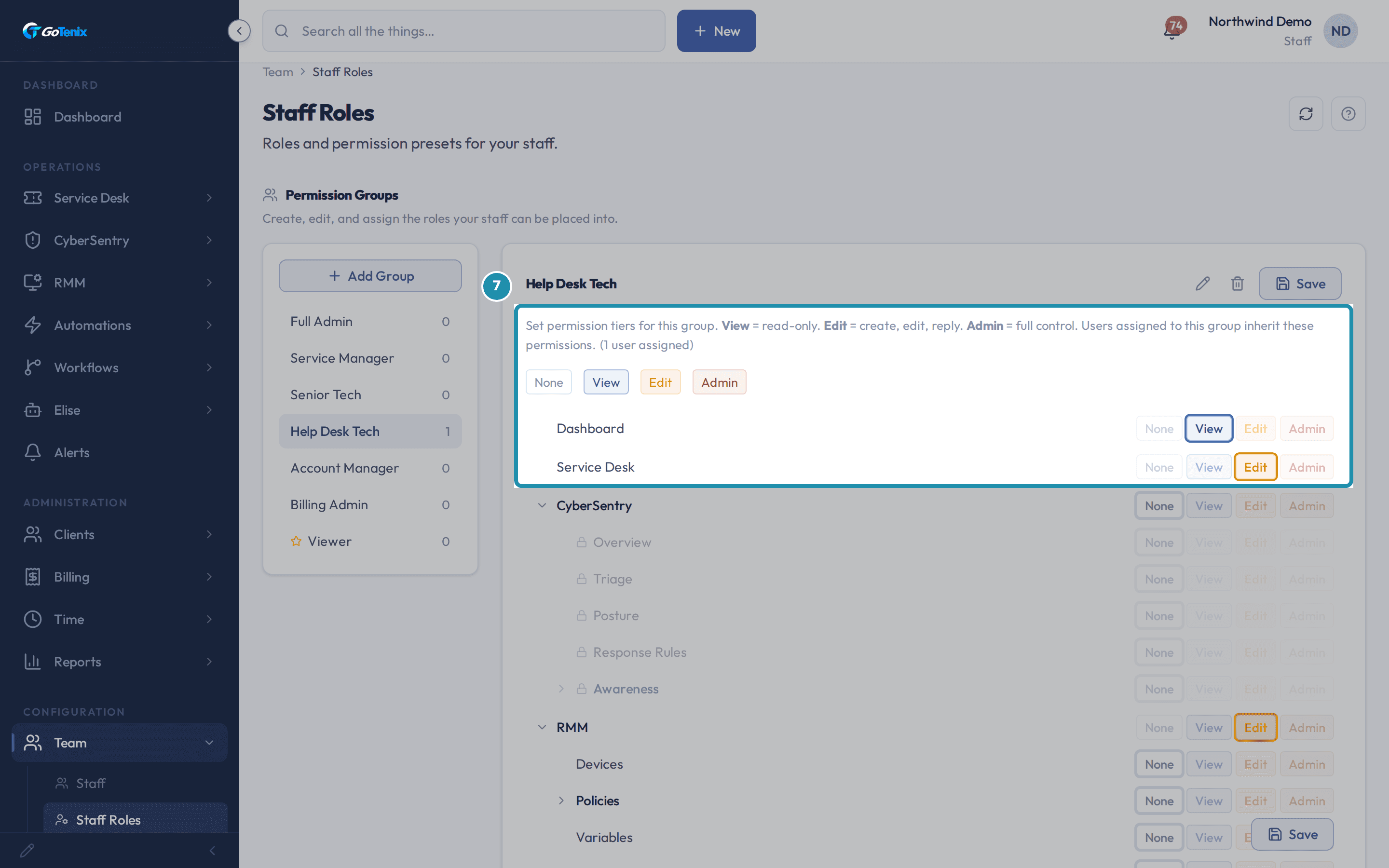The height and width of the screenshot is (868, 1389).
Task: Save the group from the top Save button
Action: coord(1300,284)
